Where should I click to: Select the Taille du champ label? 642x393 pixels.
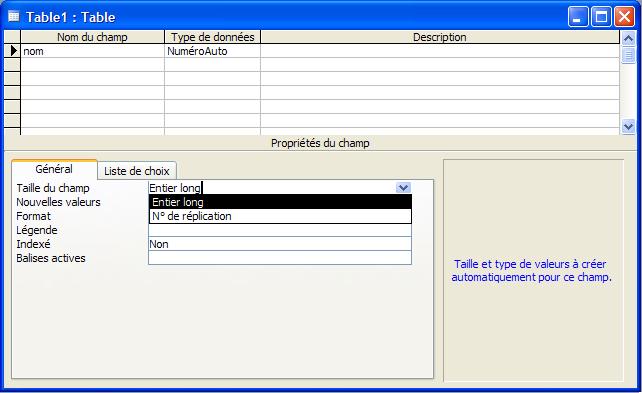pyautogui.click(x=53, y=188)
